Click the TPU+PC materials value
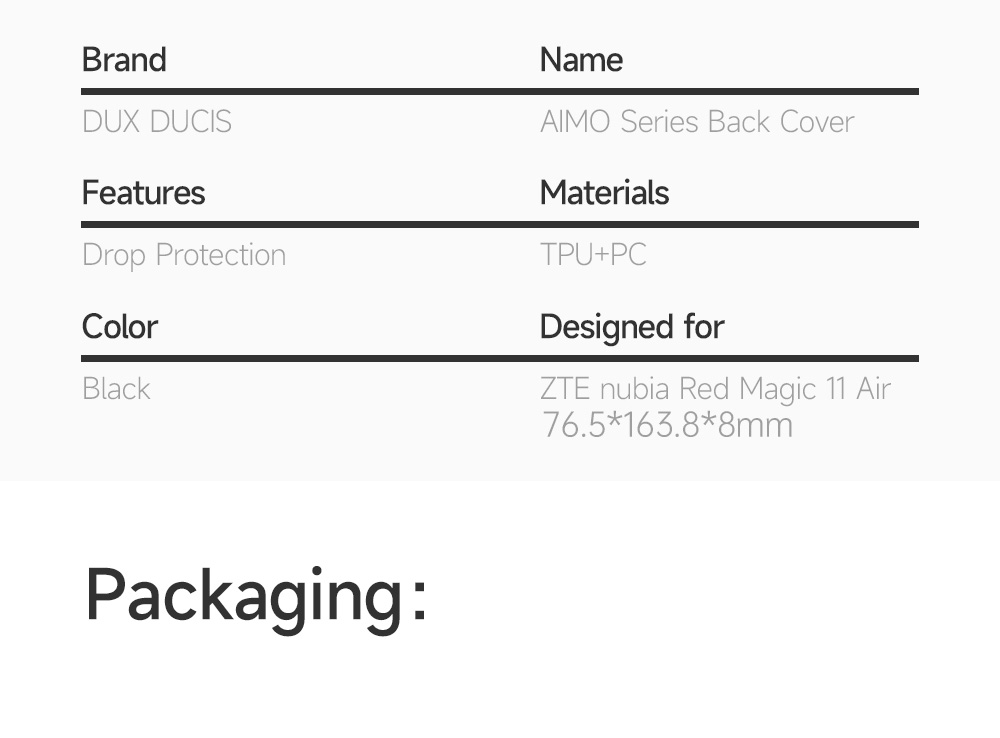 coord(593,255)
